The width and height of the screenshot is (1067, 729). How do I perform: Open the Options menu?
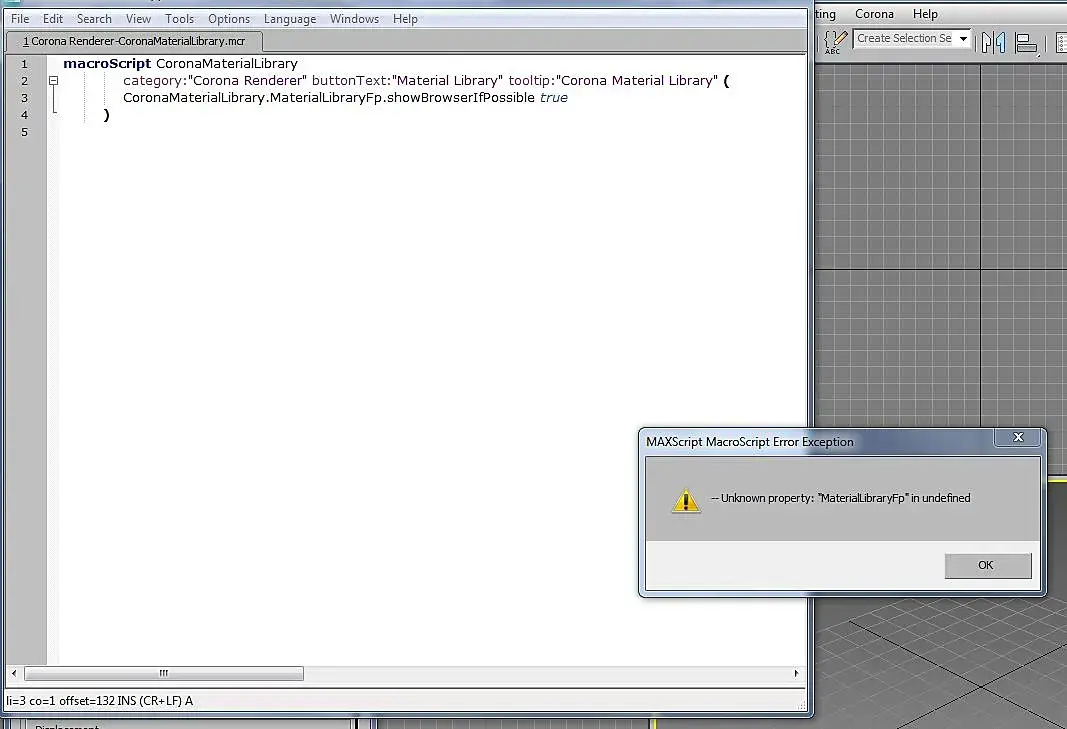229,19
